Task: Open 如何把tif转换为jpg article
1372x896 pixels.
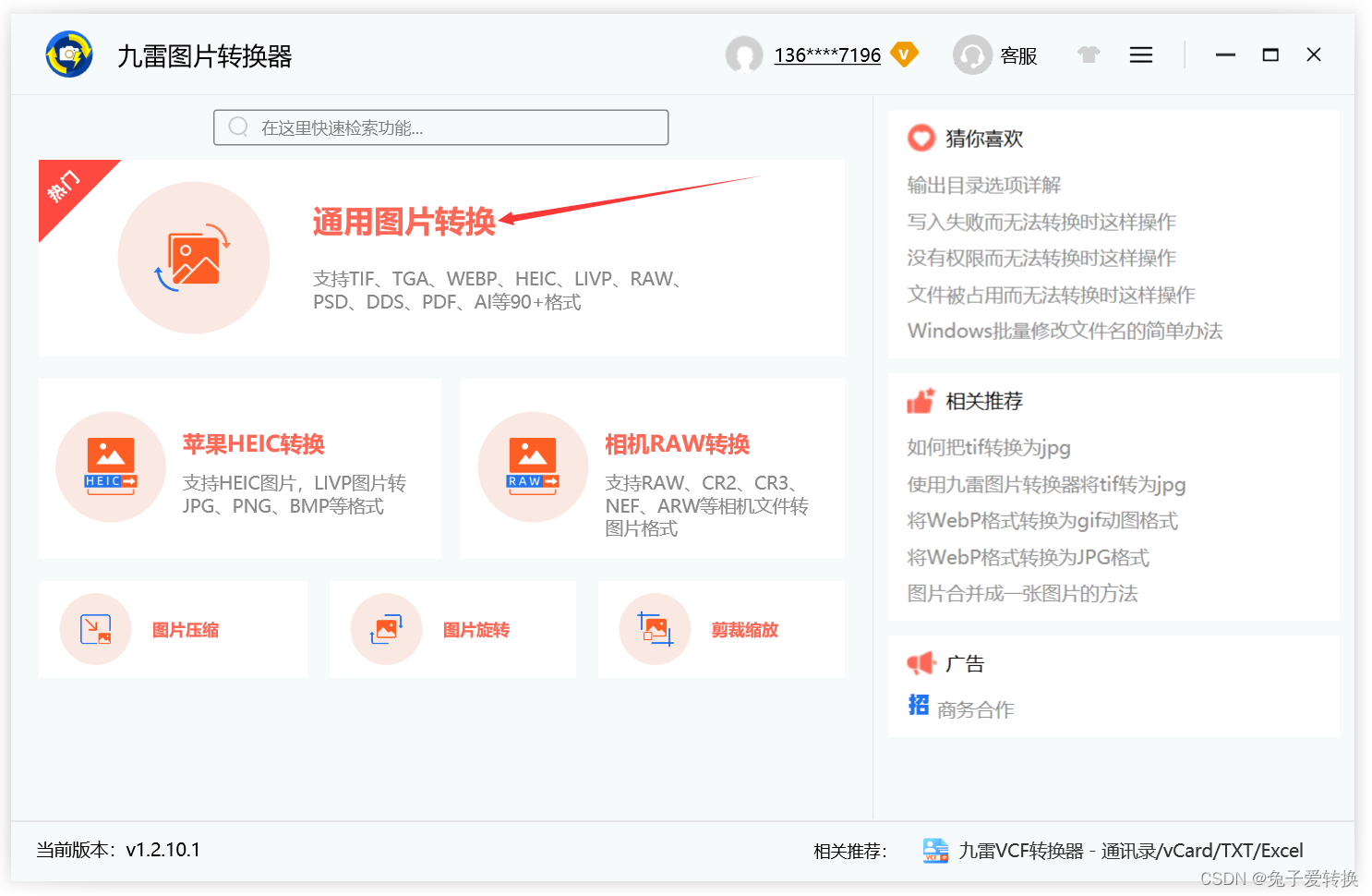Action: coord(989,448)
